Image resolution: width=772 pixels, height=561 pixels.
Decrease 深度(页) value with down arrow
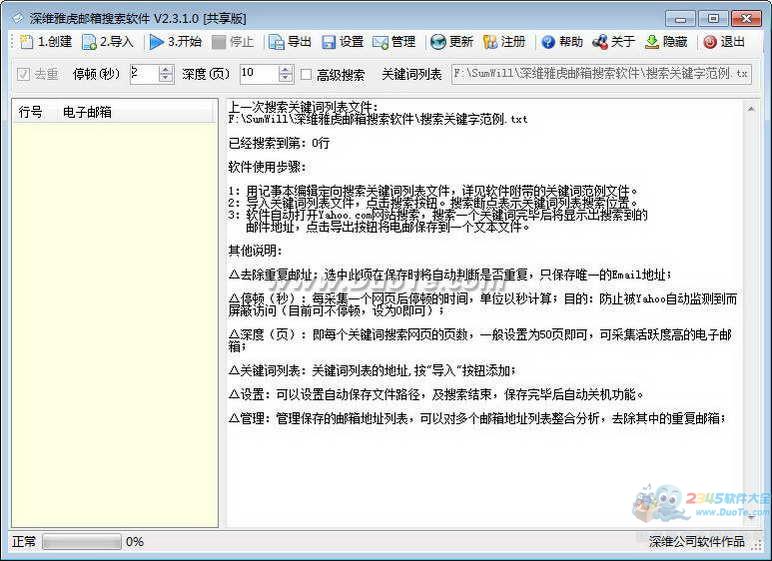pos(286,78)
